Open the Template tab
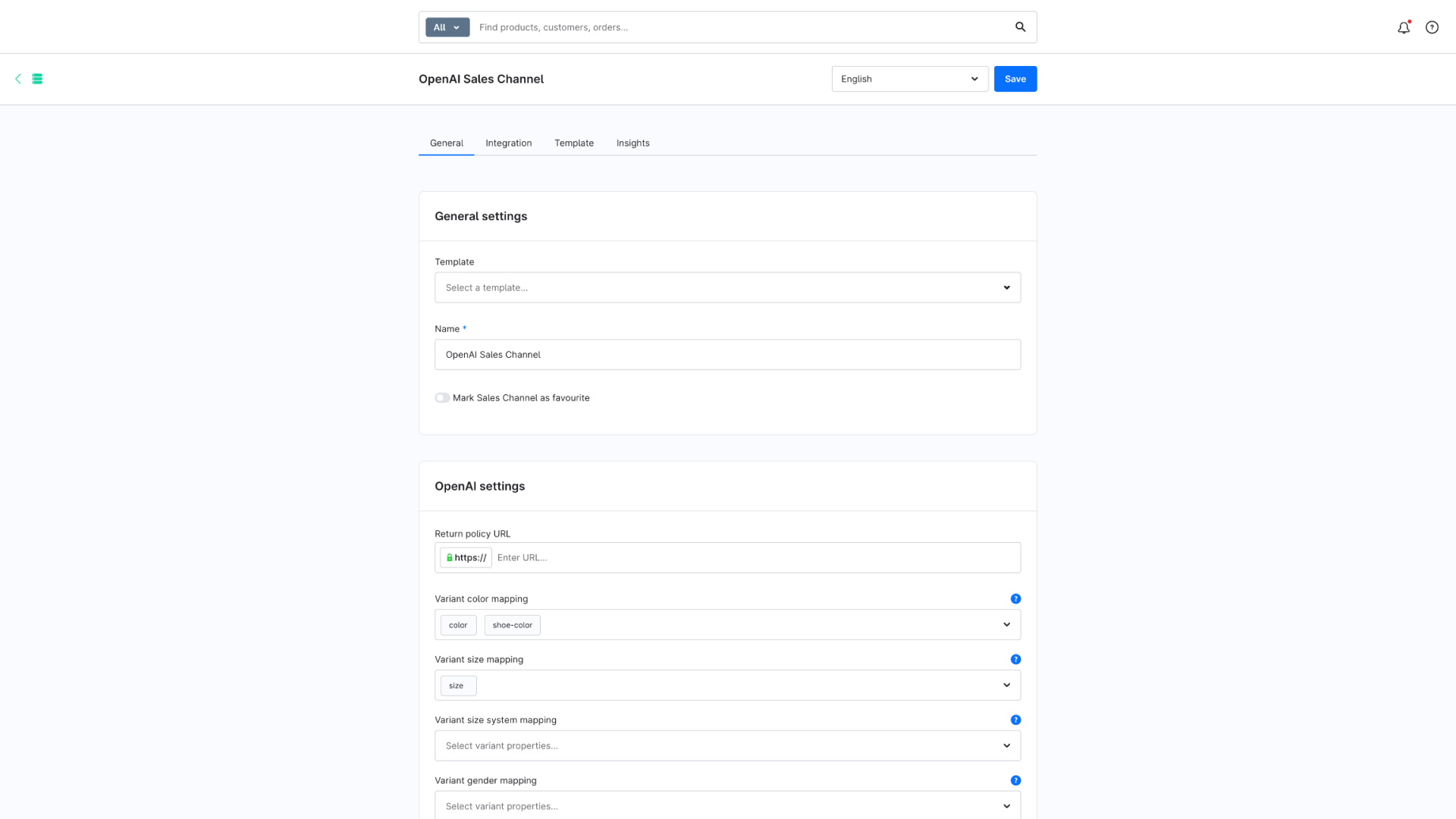The image size is (1456, 819). coord(574,143)
